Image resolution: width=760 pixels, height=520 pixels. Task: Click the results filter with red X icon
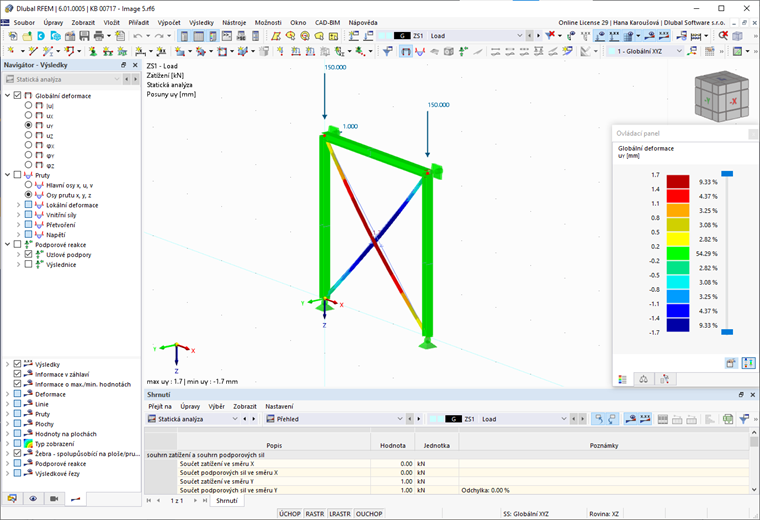pos(550,36)
